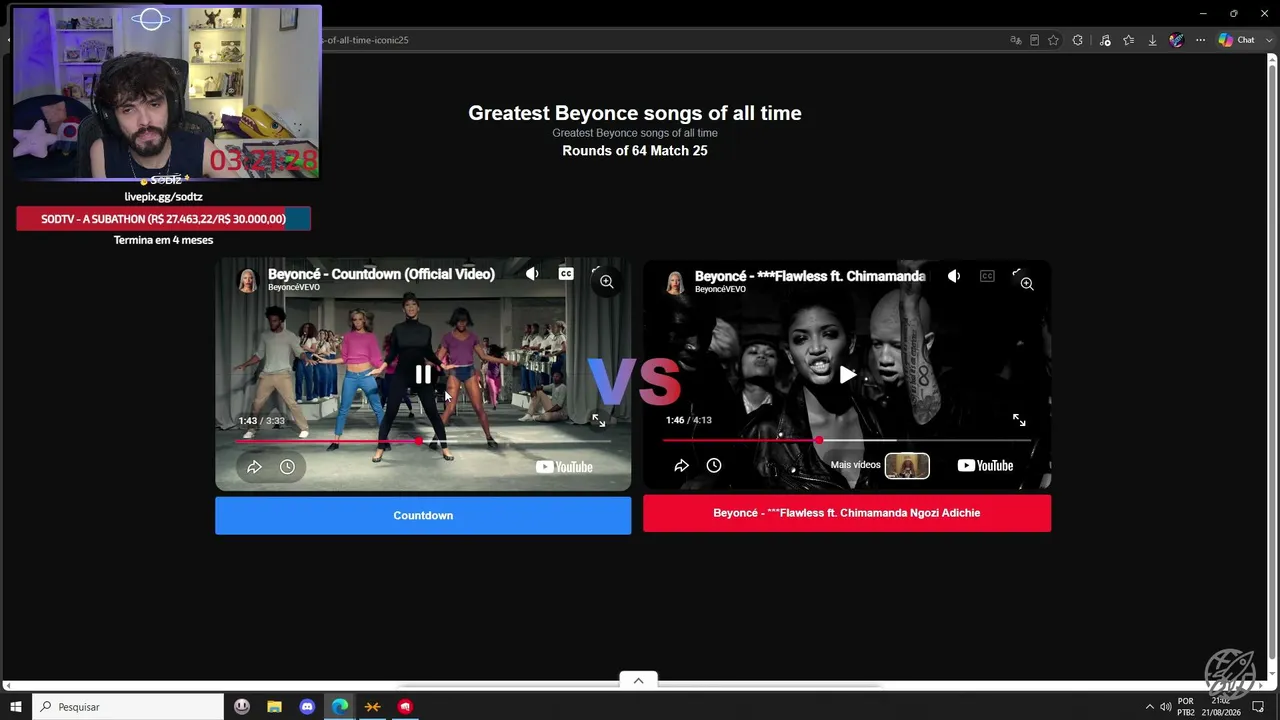This screenshot has height=720, width=1280.
Task: Open the red fist app in taskbar
Action: coord(405,707)
